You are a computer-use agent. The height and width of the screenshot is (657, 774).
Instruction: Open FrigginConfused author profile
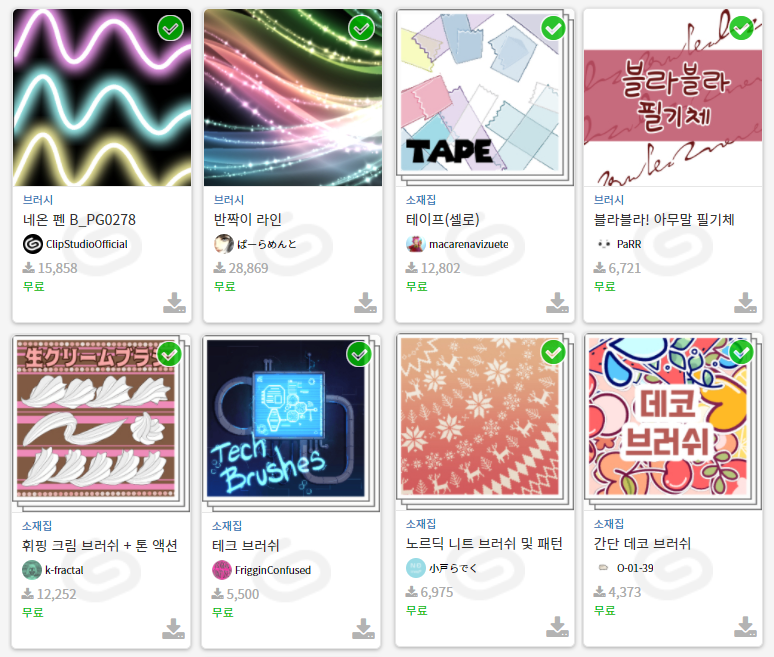[x=262, y=570]
